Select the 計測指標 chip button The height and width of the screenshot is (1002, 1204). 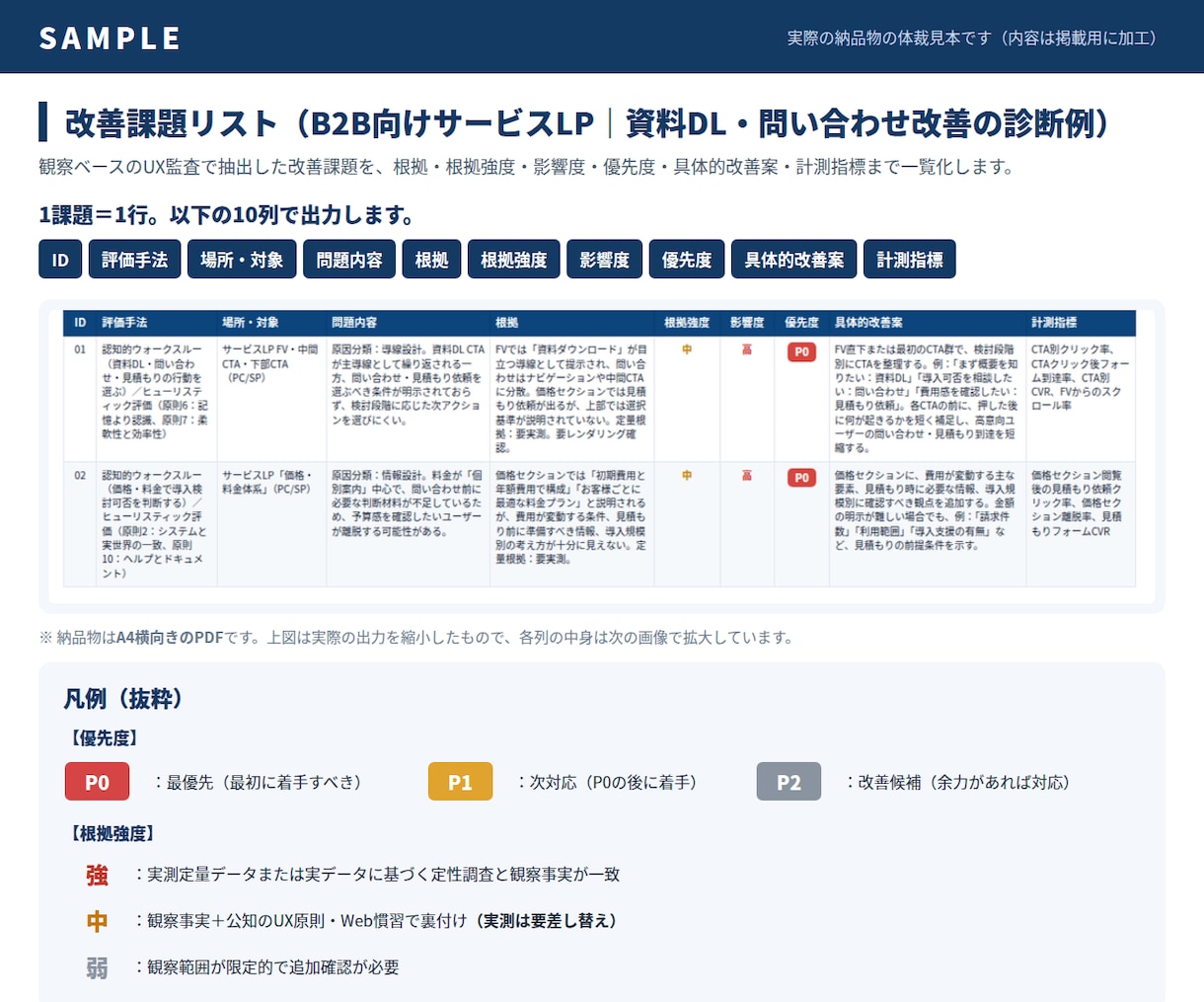[x=910, y=260]
